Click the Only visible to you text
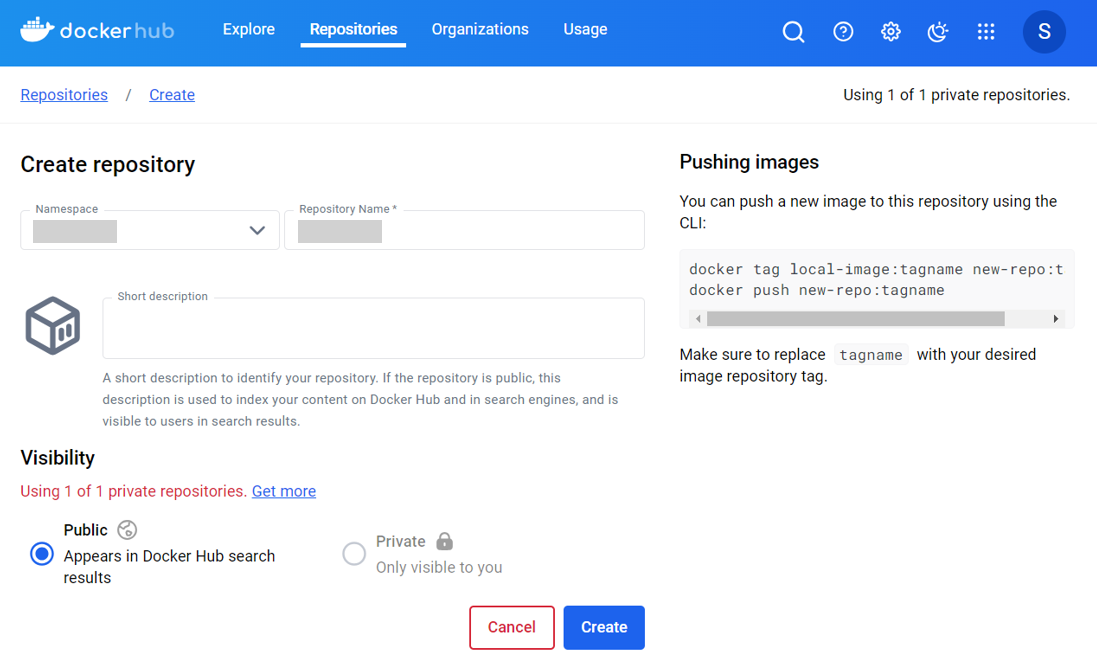Image resolution: width=1097 pixels, height=670 pixels. [439, 567]
